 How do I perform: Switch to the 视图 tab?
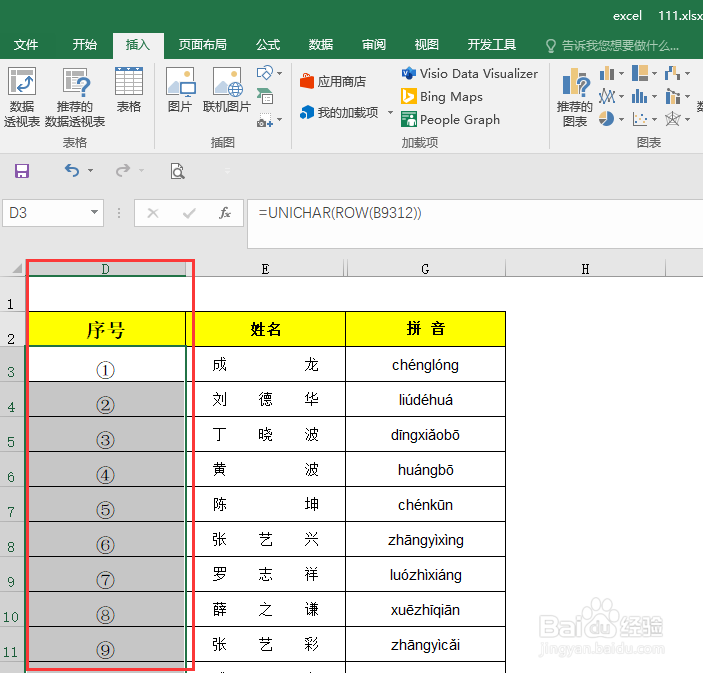tap(426, 45)
